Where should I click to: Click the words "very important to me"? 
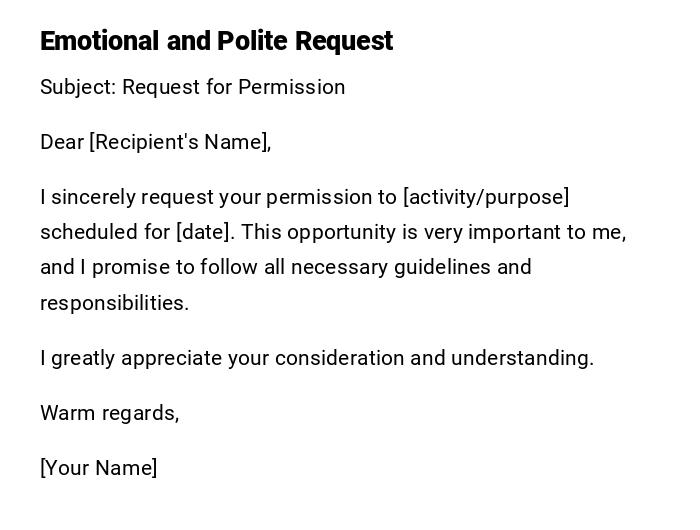524,232
